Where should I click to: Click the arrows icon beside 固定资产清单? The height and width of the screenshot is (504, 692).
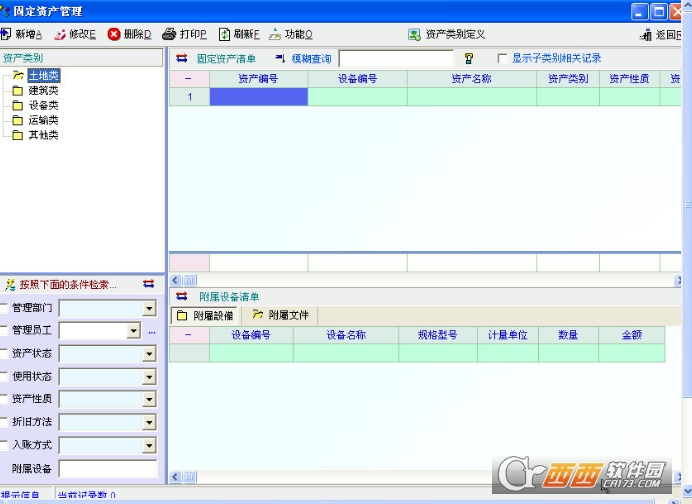181,58
